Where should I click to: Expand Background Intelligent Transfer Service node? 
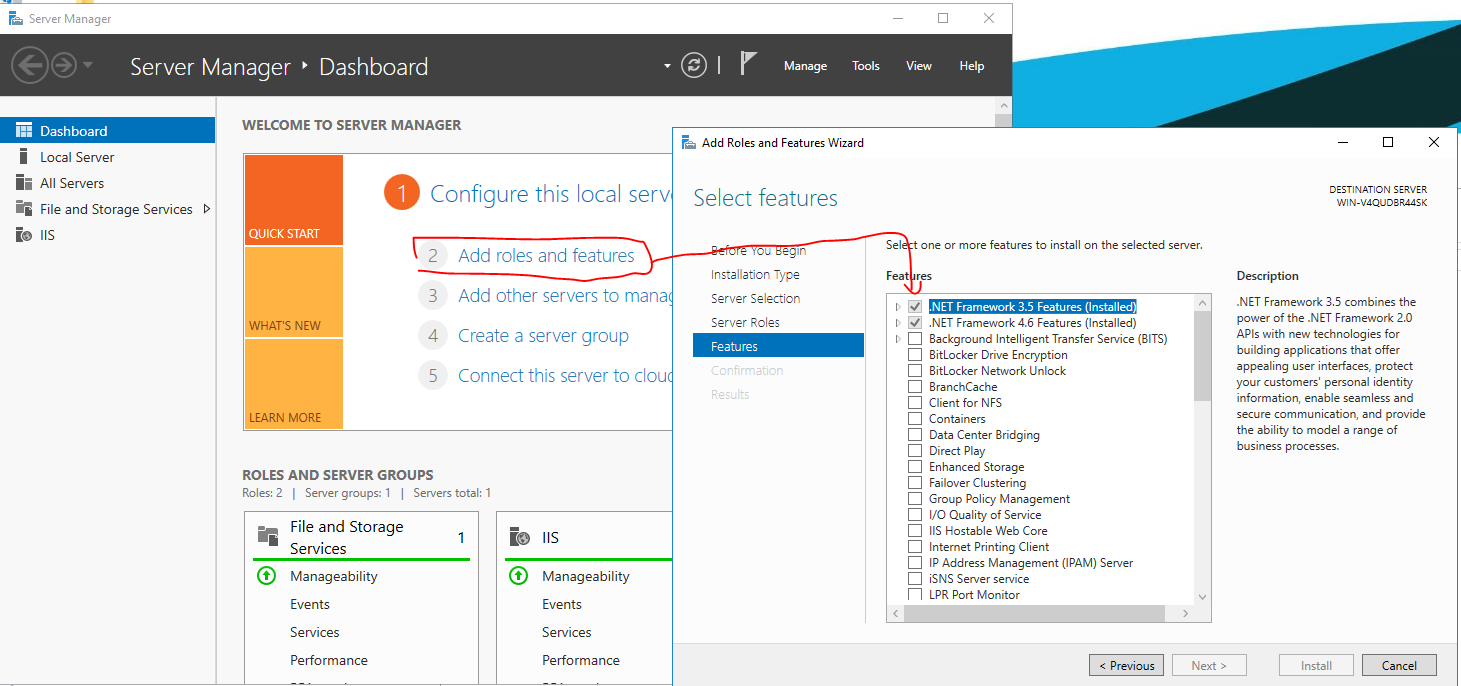898,339
